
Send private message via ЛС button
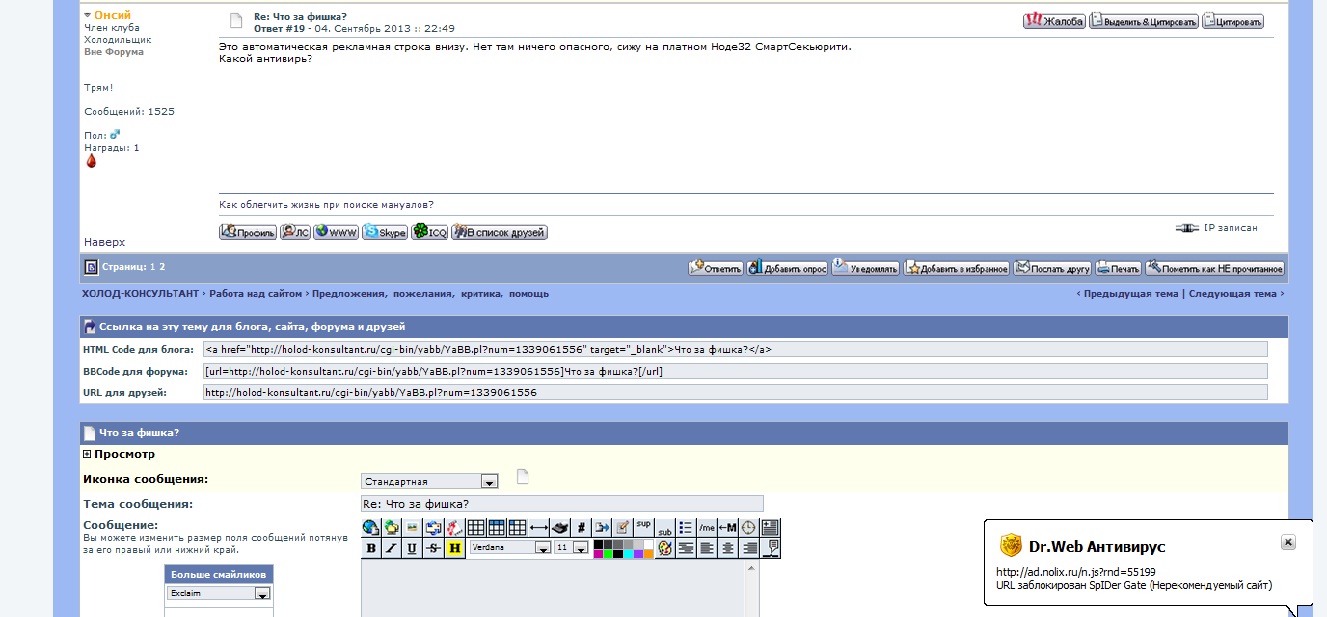point(295,232)
